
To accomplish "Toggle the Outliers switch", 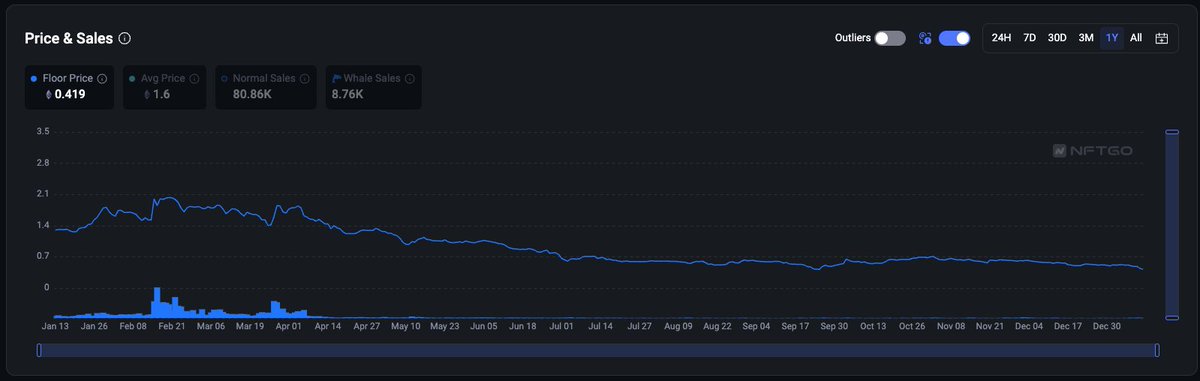I will 890,38.
